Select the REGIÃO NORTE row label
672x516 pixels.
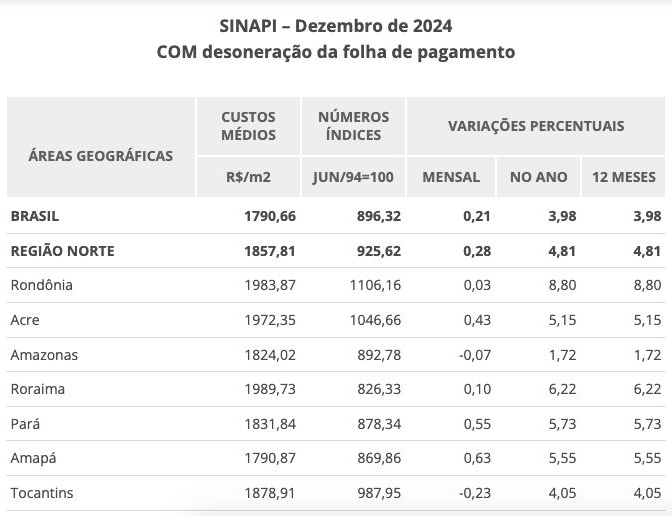point(62,251)
